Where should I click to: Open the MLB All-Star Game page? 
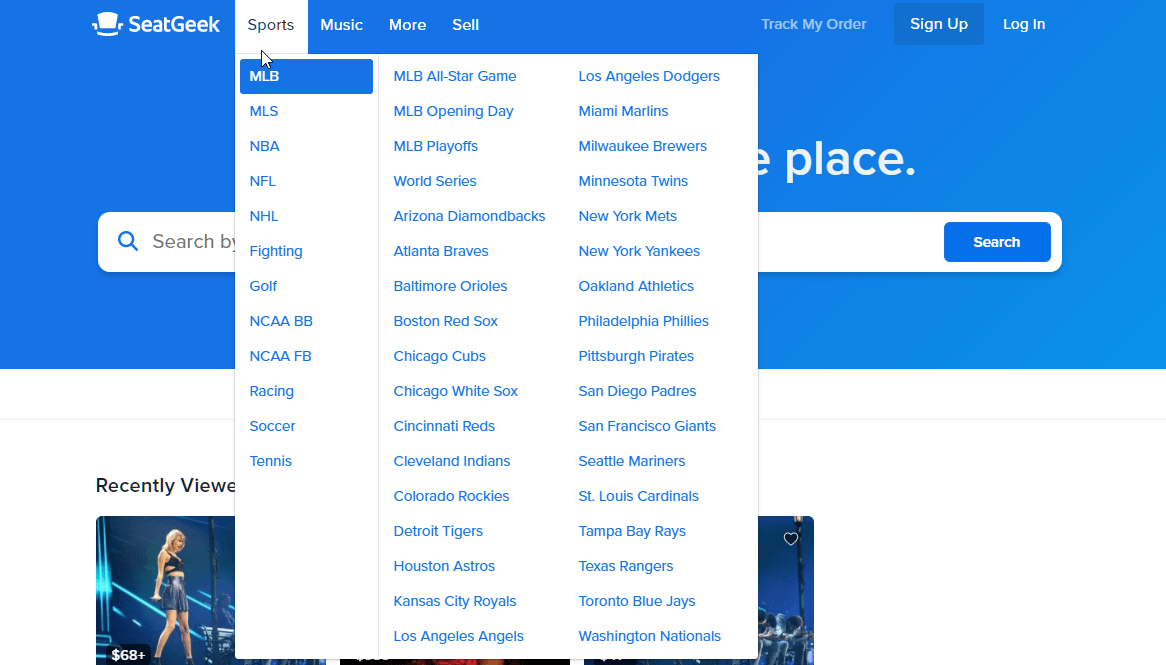pos(454,75)
